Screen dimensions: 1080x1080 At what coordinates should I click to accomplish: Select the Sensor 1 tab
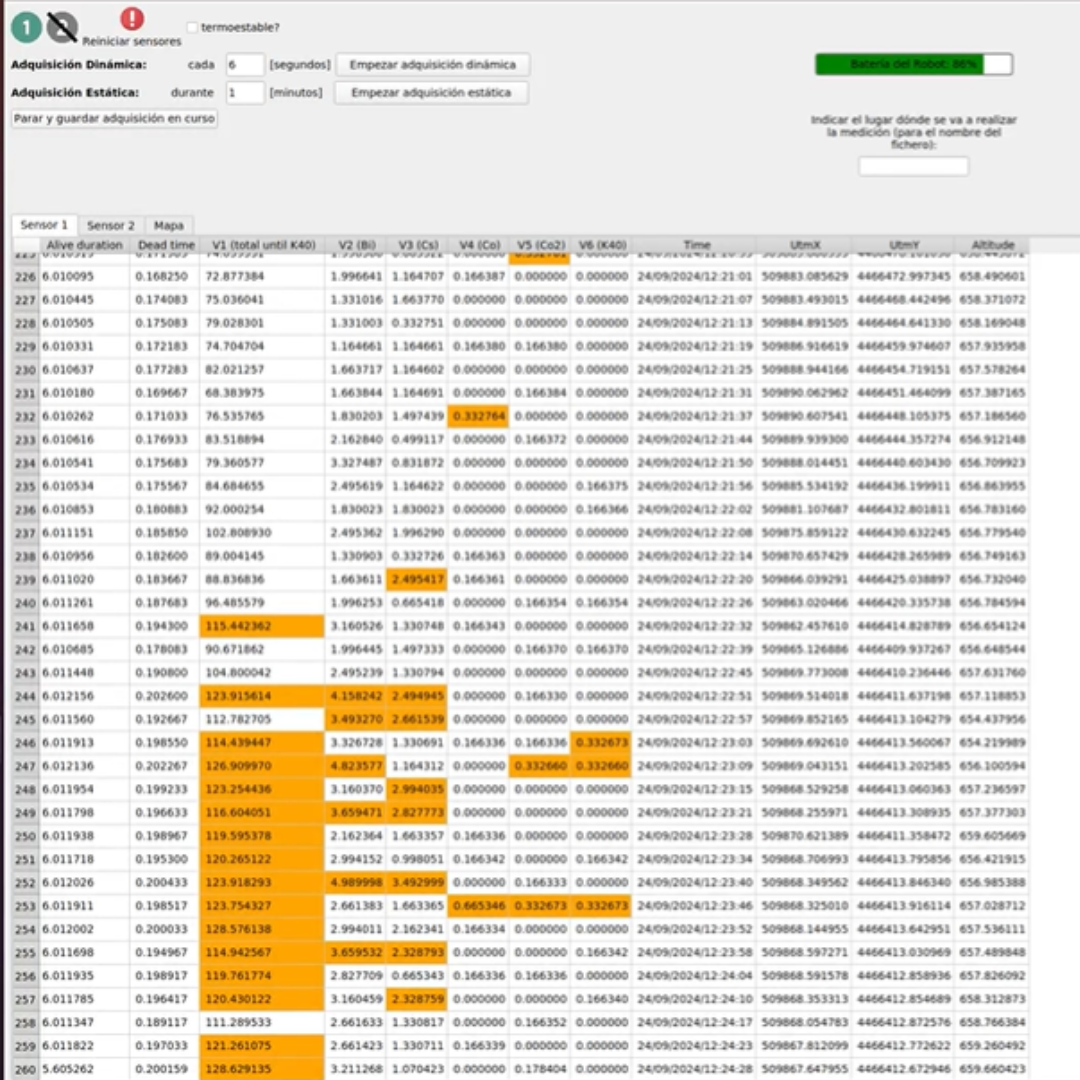coord(44,225)
